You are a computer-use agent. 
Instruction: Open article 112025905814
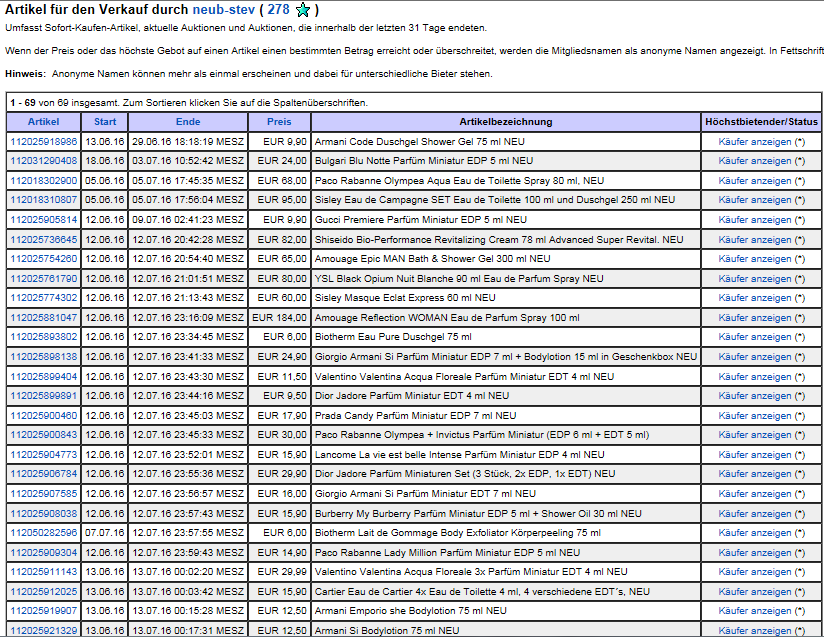click(x=44, y=220)
